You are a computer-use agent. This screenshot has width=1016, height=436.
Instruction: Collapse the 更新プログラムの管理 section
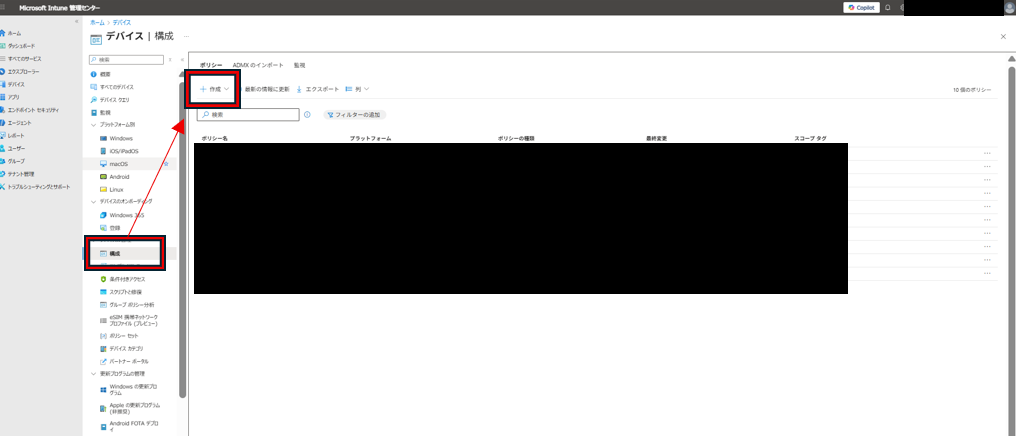[93, 373]
